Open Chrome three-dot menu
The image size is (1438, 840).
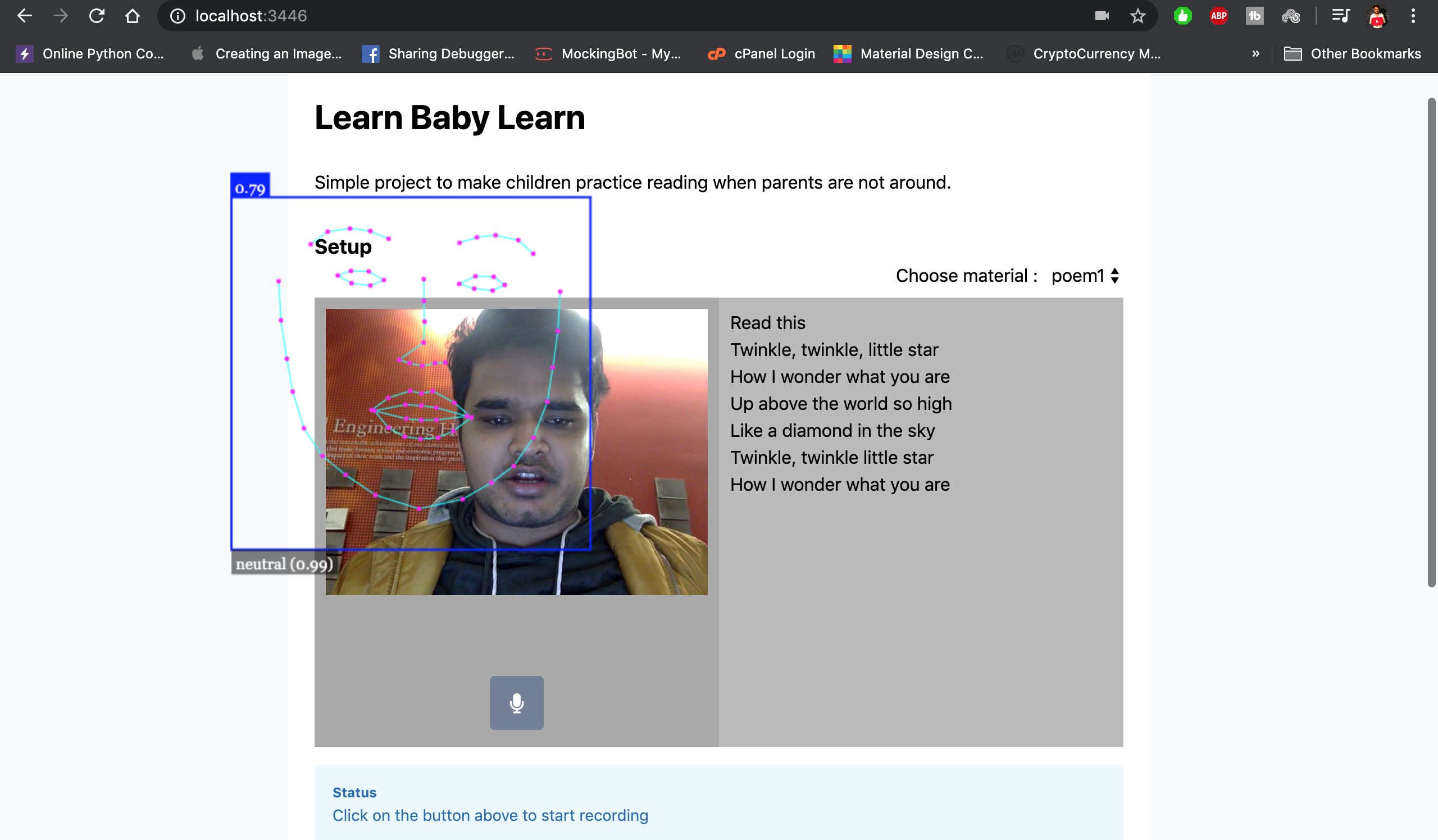point(1413,16)
